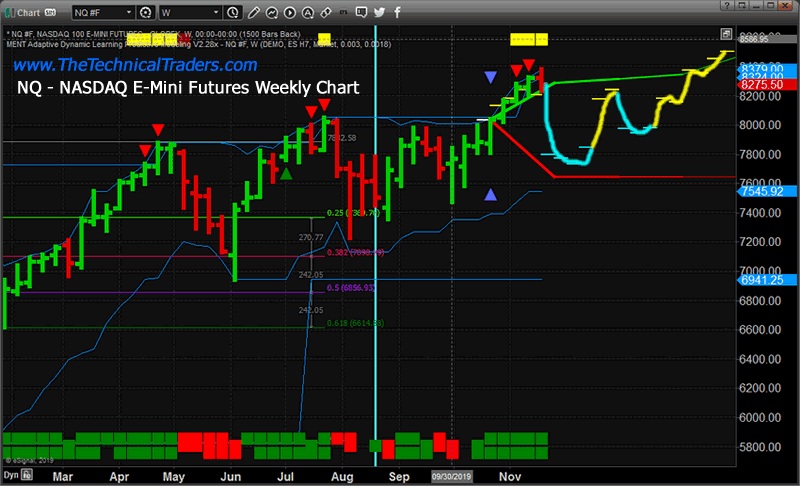The image size is (800, 486).
Task: Select the blue down-triangle marker above price
Action: tap(490, 77)
